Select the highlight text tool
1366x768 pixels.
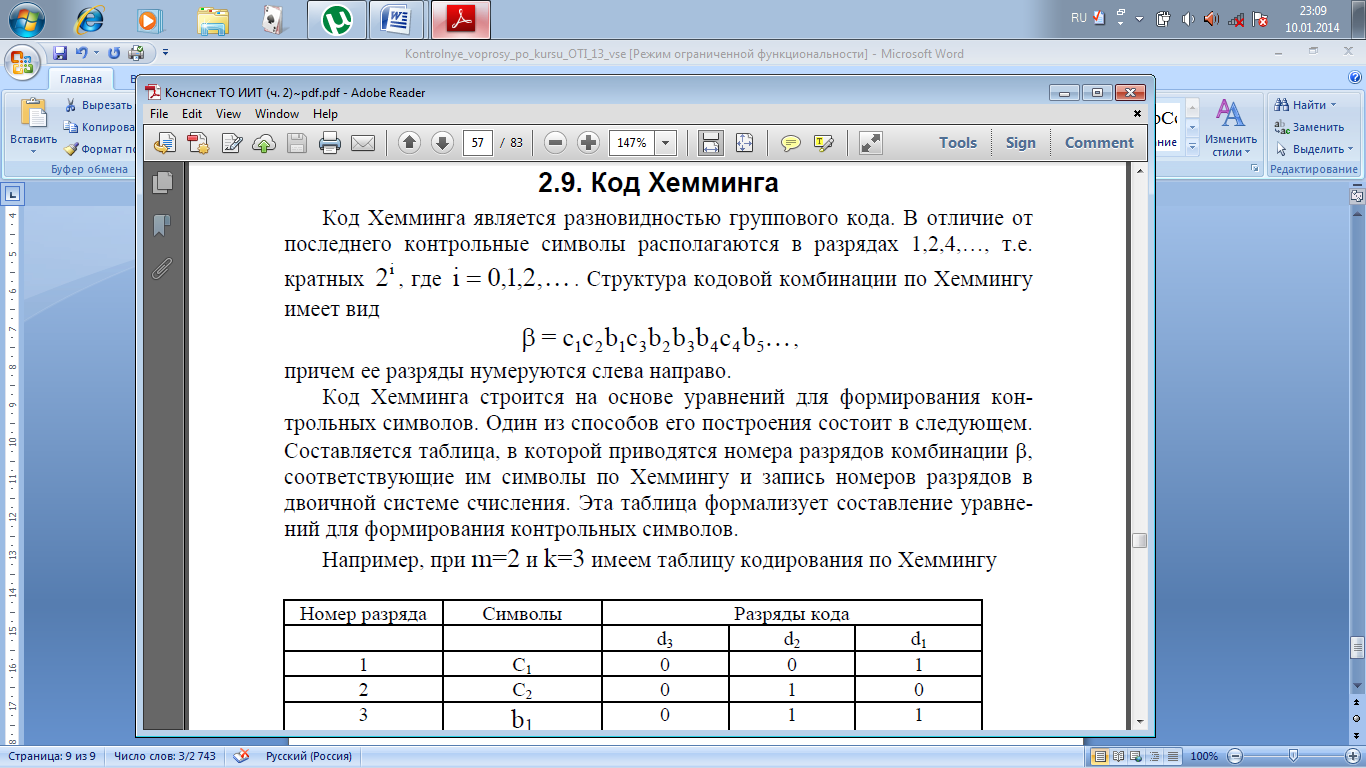tap(824, 143)
